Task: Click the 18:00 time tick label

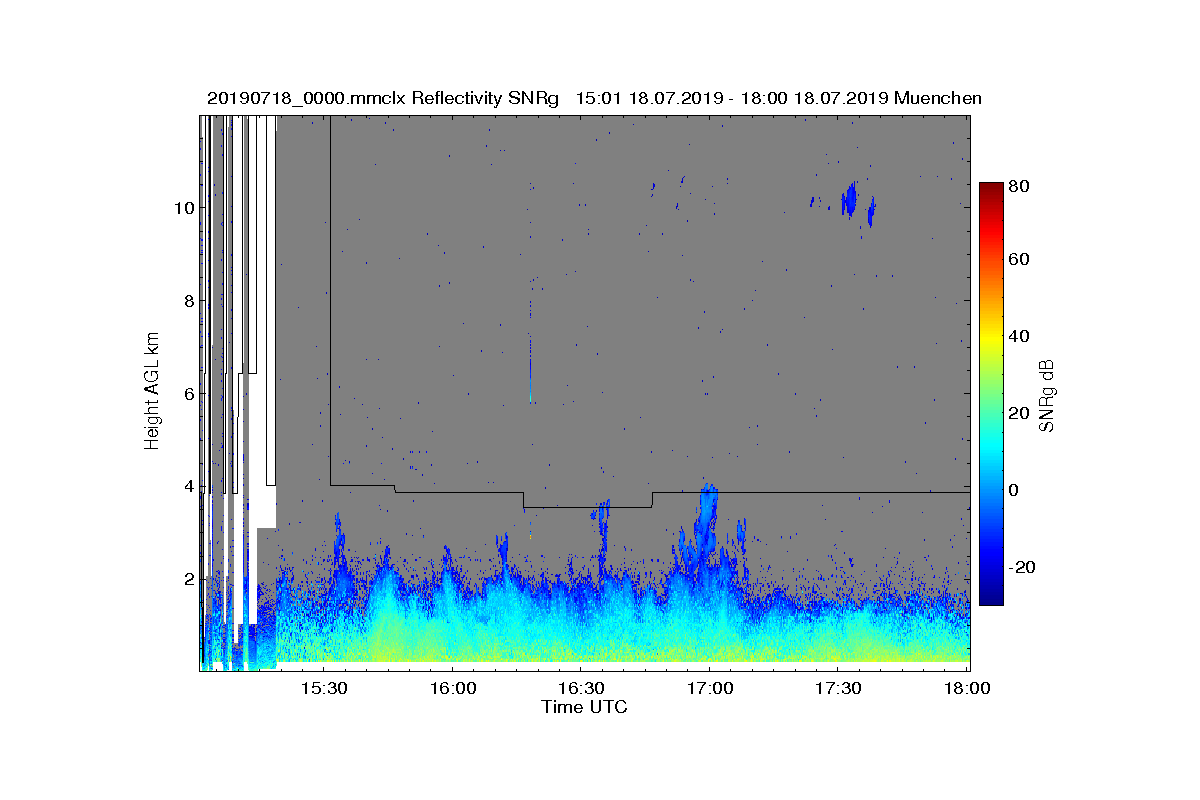Action: click(966, 688)
